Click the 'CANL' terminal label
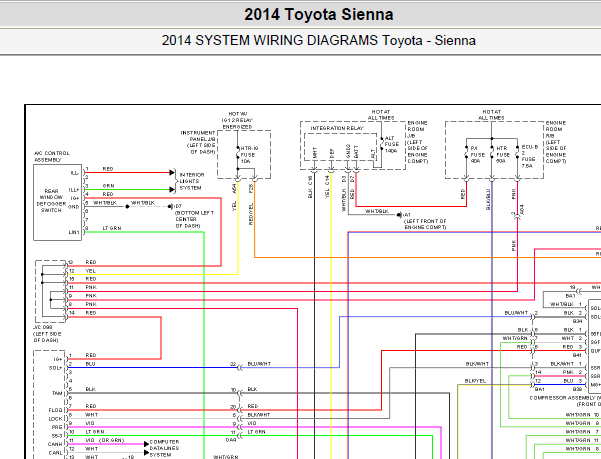Screen dimensions: 601x459 [56, 453]
